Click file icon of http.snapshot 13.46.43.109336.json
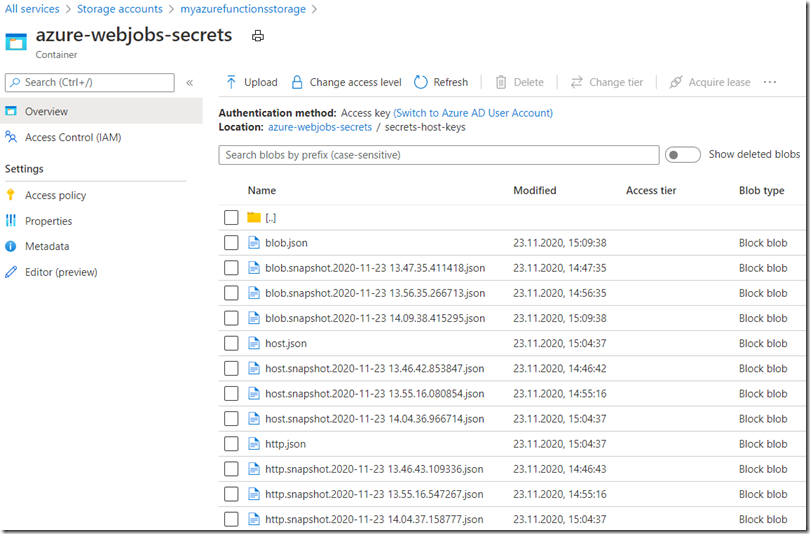This screenshot has height=534, width=810. point(254,469)
